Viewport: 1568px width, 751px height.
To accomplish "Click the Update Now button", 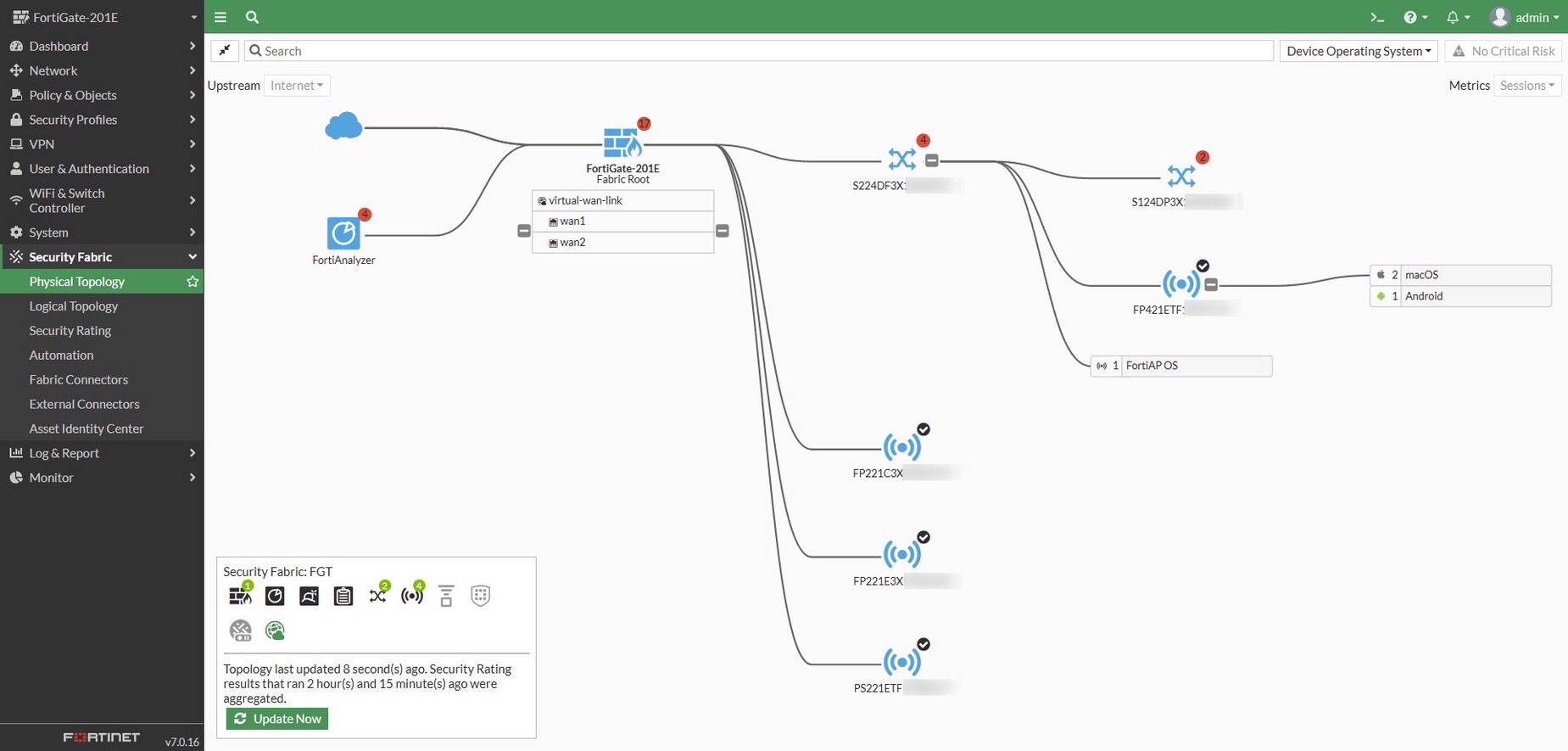I will click(277, 719).
